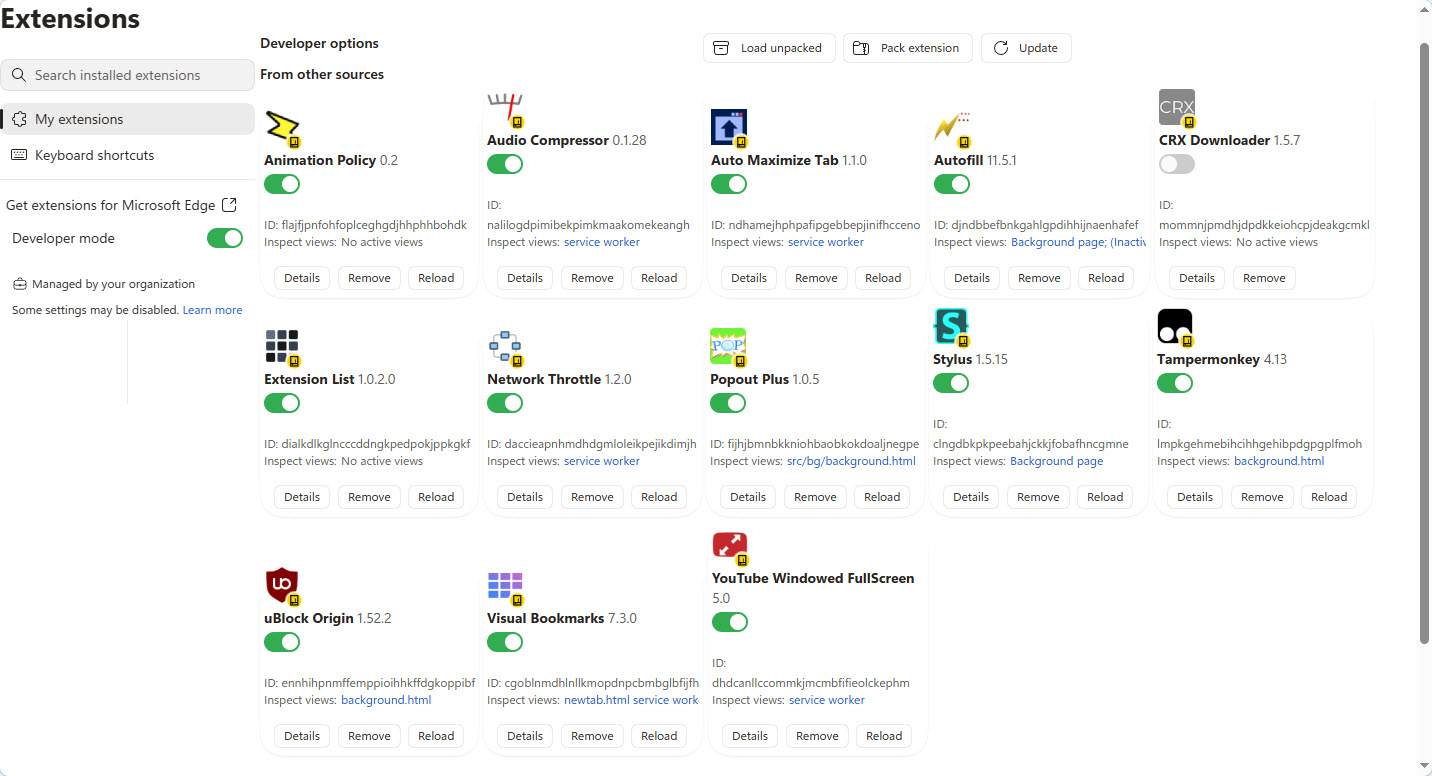Click the puzzle icon beside My extensions
The height and width of the screenshot is (776, 1432).
pyautogui.click(x=19, y=119)
